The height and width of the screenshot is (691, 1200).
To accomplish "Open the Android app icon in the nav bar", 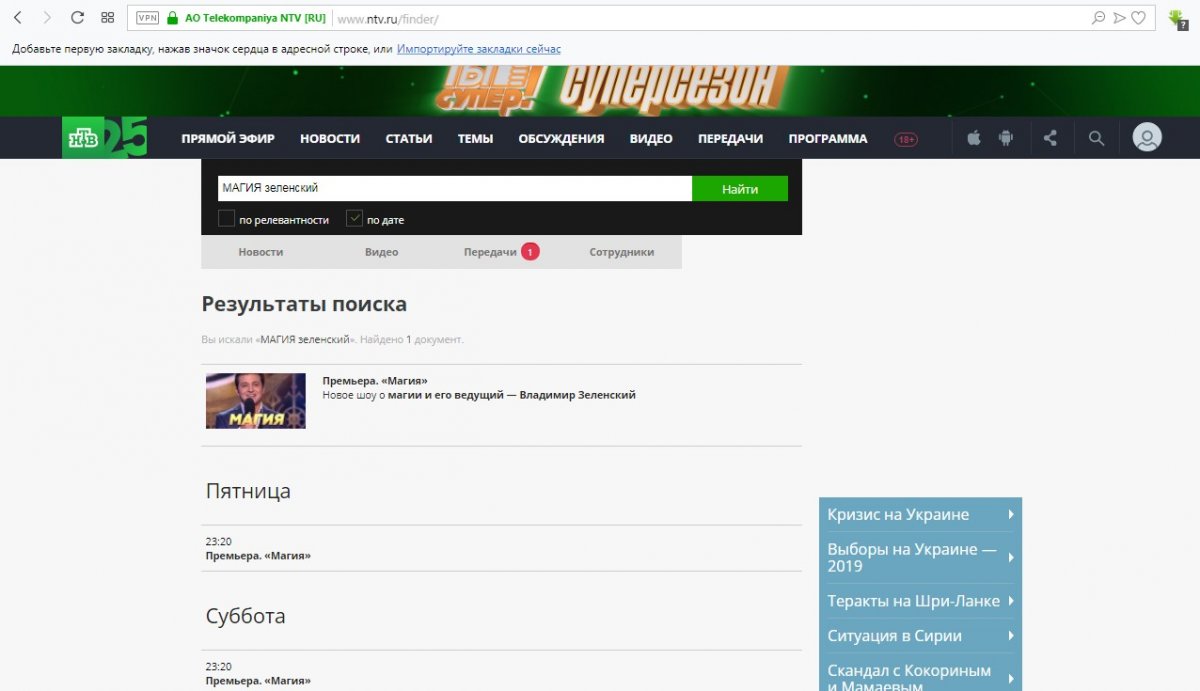I will tap(1006, 139).
